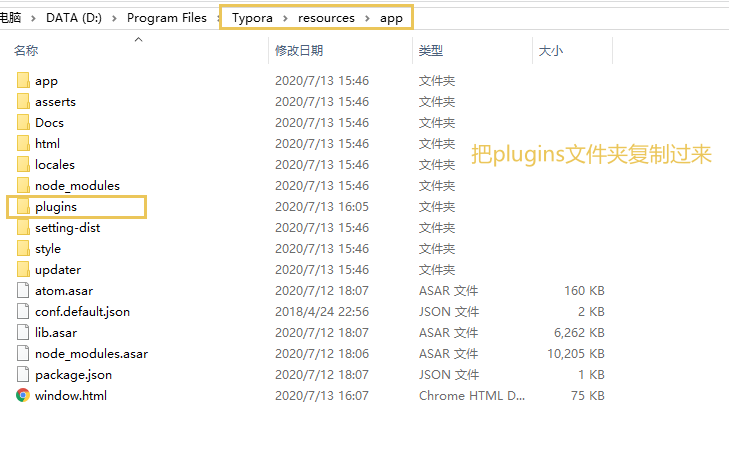Viewport: 729px width, 453px height.
Task: Select the conf.default.json file name
Action: (x=82, y=312)
